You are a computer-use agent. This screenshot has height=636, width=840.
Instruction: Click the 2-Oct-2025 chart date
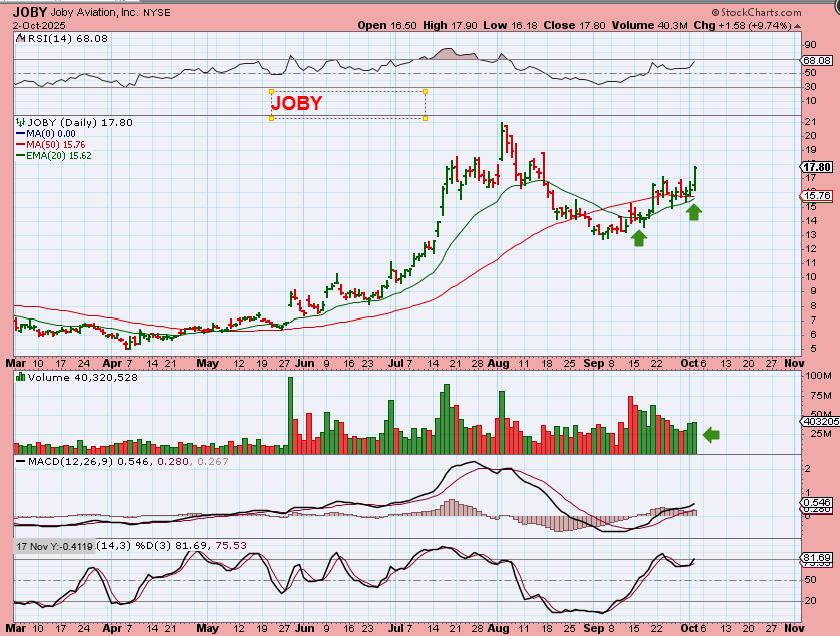[x=39, y=26]
